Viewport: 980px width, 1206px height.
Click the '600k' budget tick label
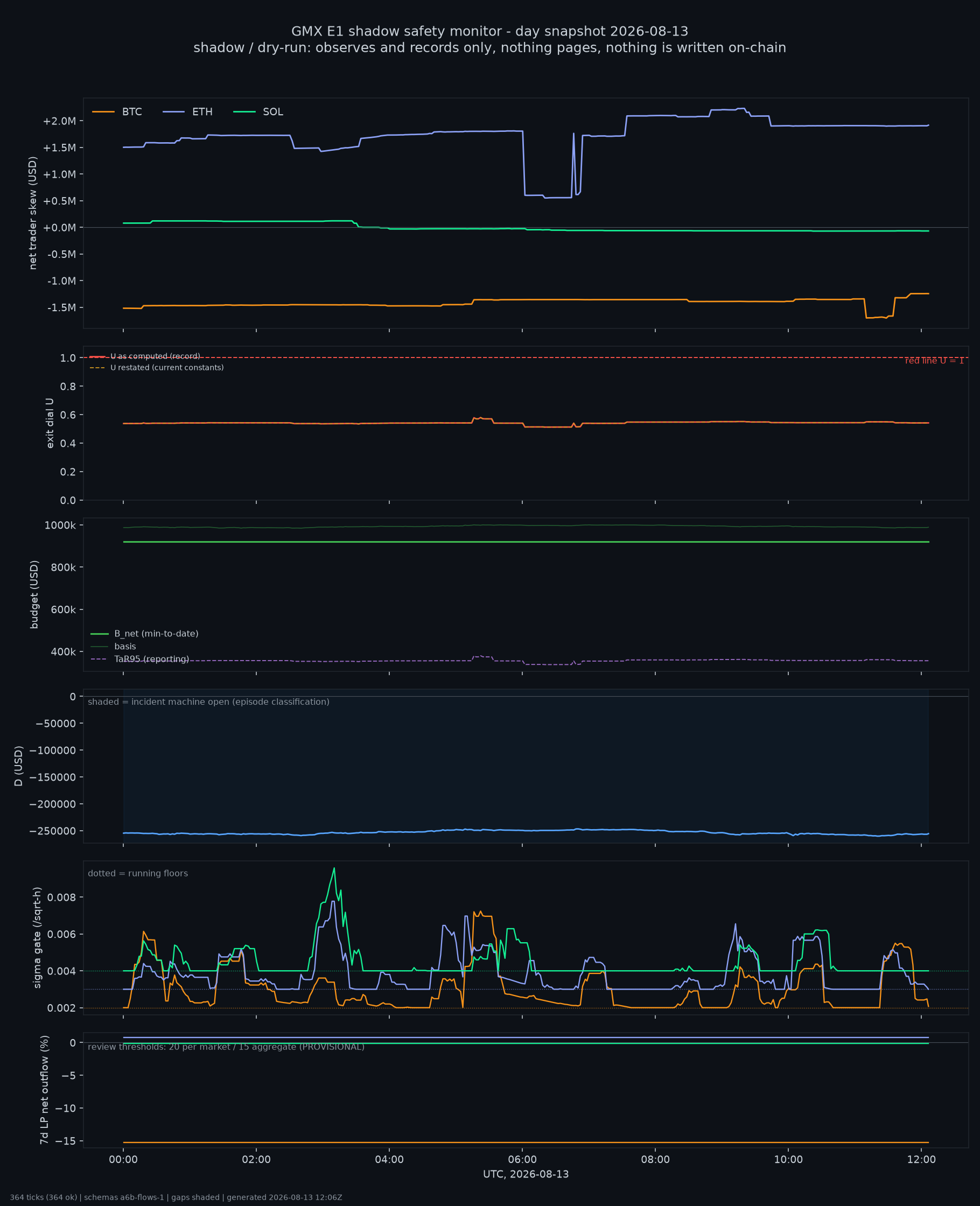tap(63, 609)
